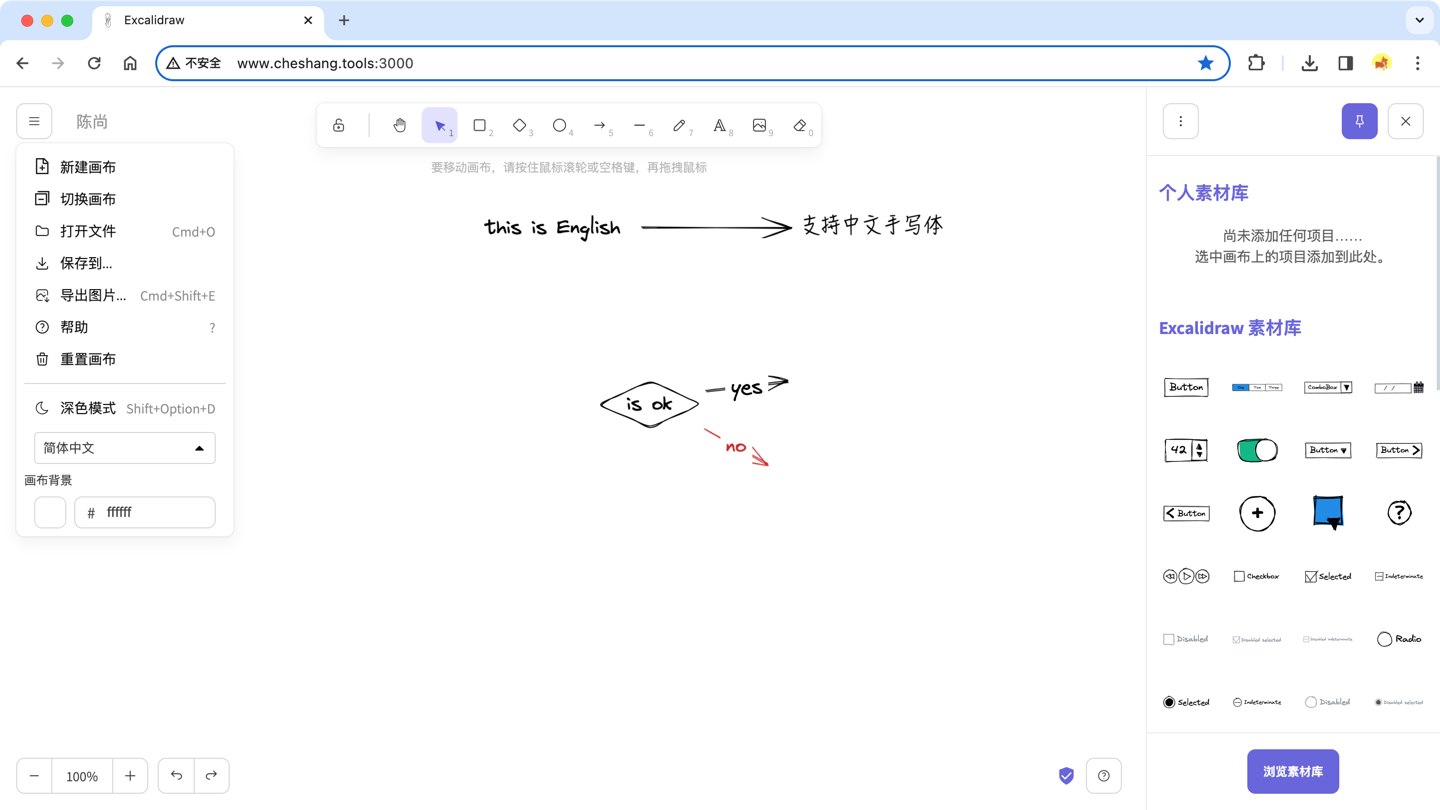
Task: Select the diamond shape tool
Action: 520,125
